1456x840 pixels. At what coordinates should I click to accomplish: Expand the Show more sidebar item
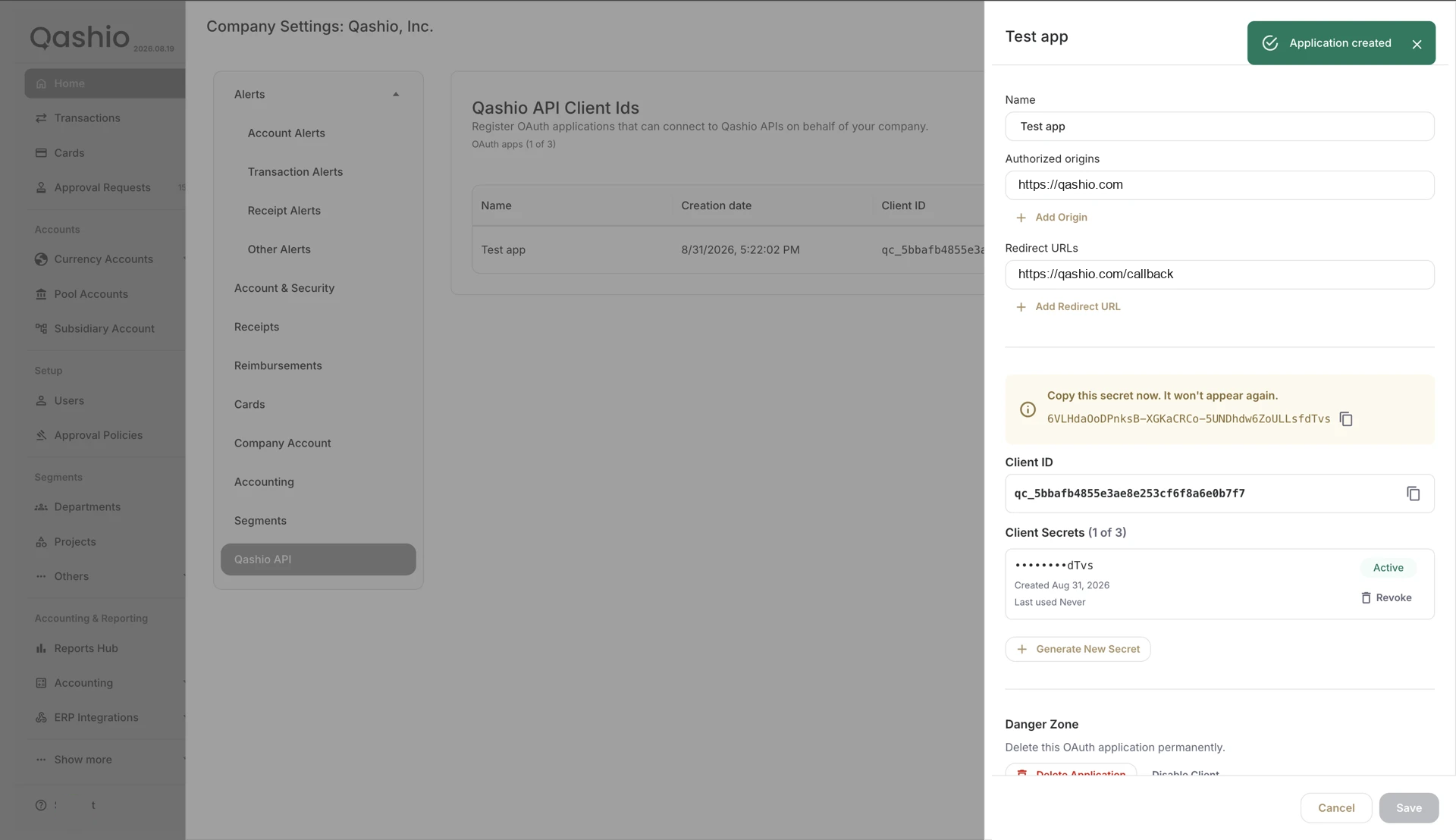[x=105, y=760]
